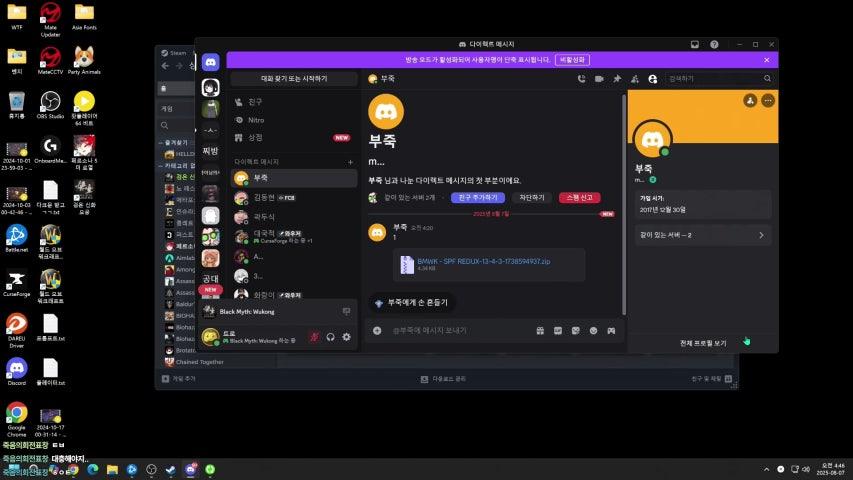Image resolution: width=853 pixels, height=480 pixels.
Task: Add friends to DM icon in header
Action: coord(635,79)
